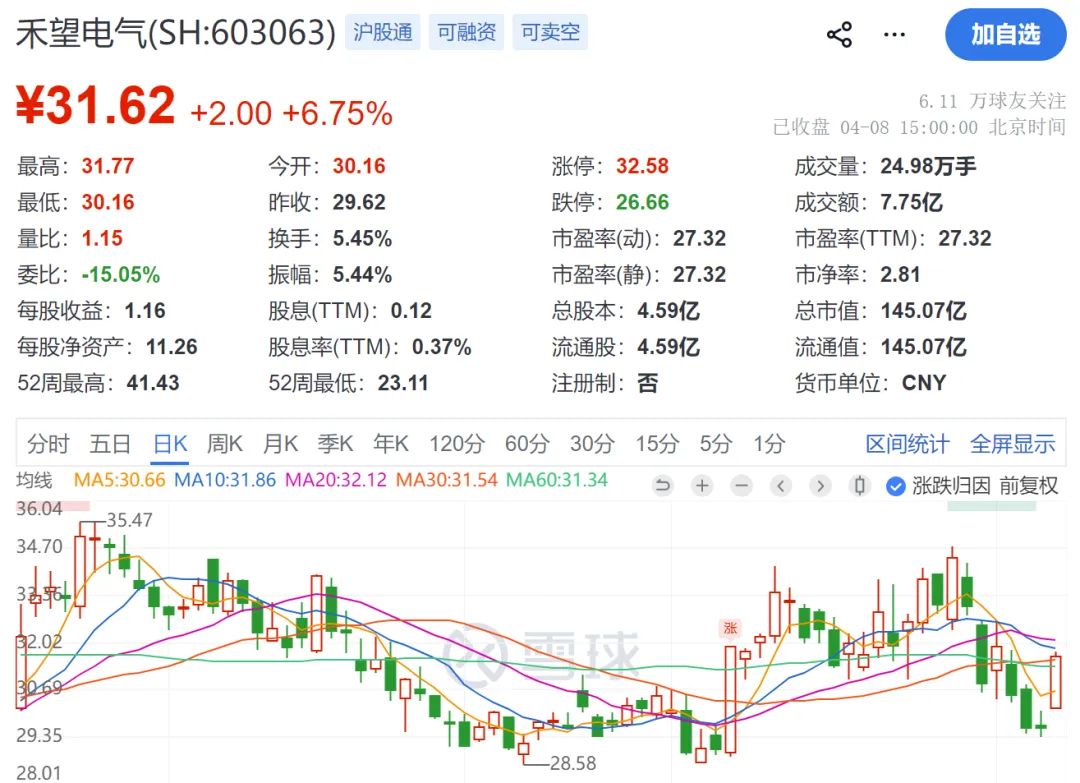Switch to the 30分 chart tab
The width and height of the screenshot is (1080, 783).
coord(592,444)
